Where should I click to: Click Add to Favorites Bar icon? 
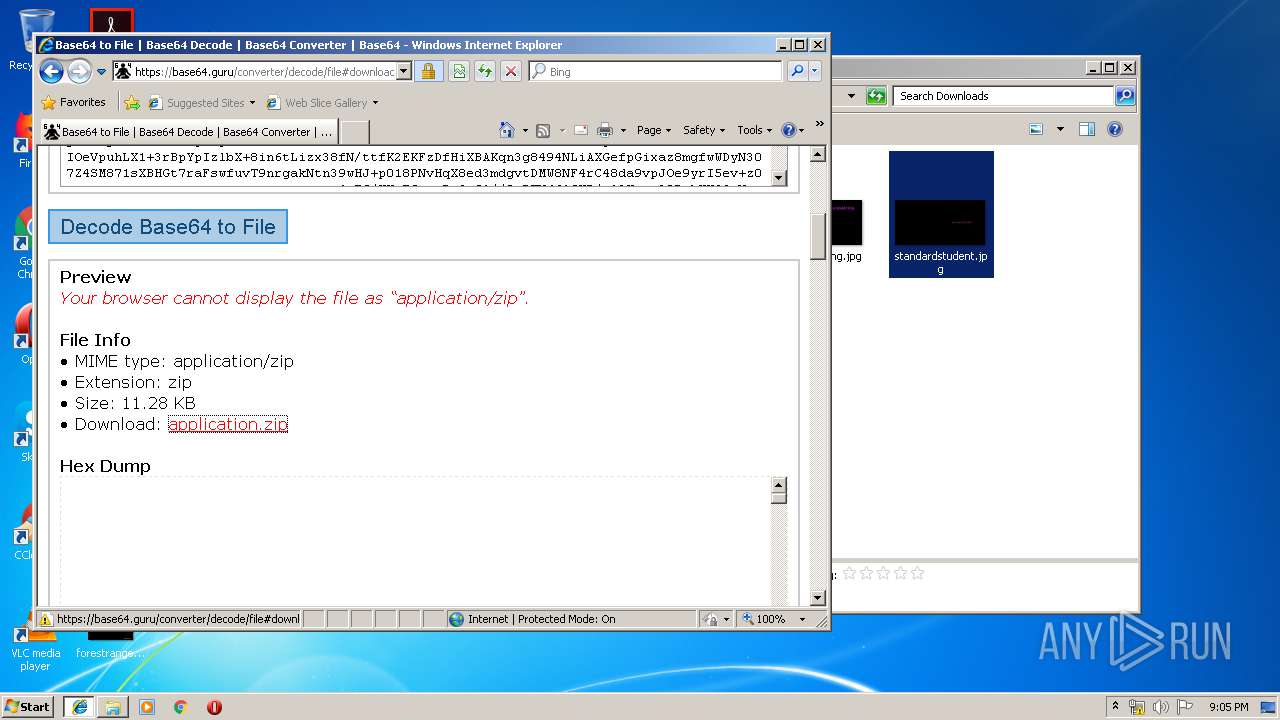[132, 102]
